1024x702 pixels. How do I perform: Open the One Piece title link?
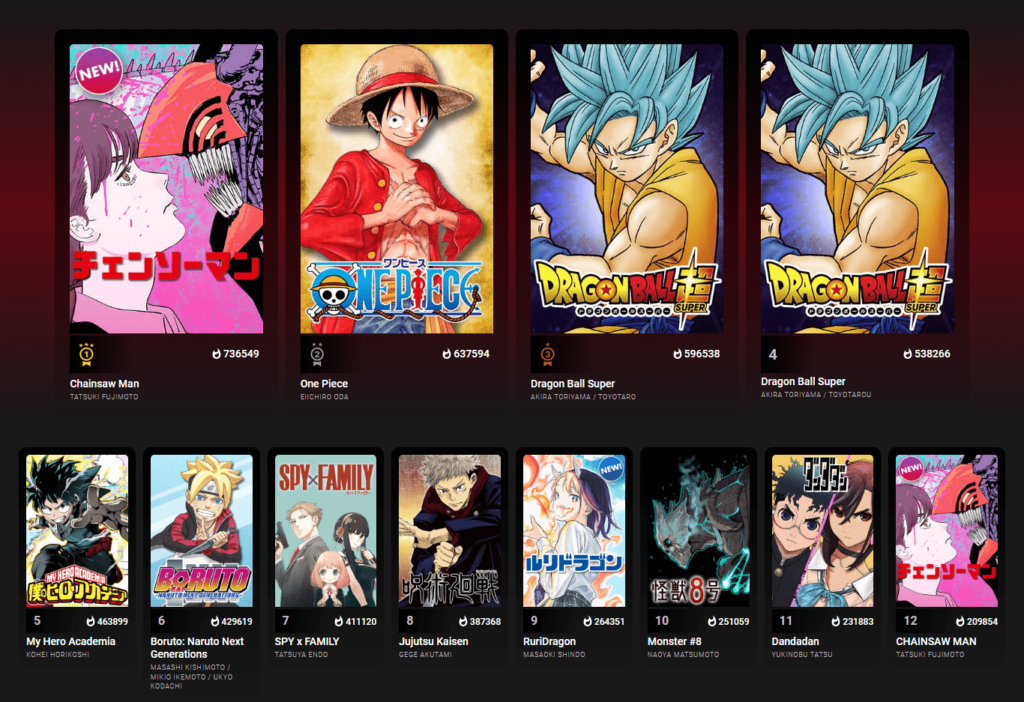click(x=324, y=384)
